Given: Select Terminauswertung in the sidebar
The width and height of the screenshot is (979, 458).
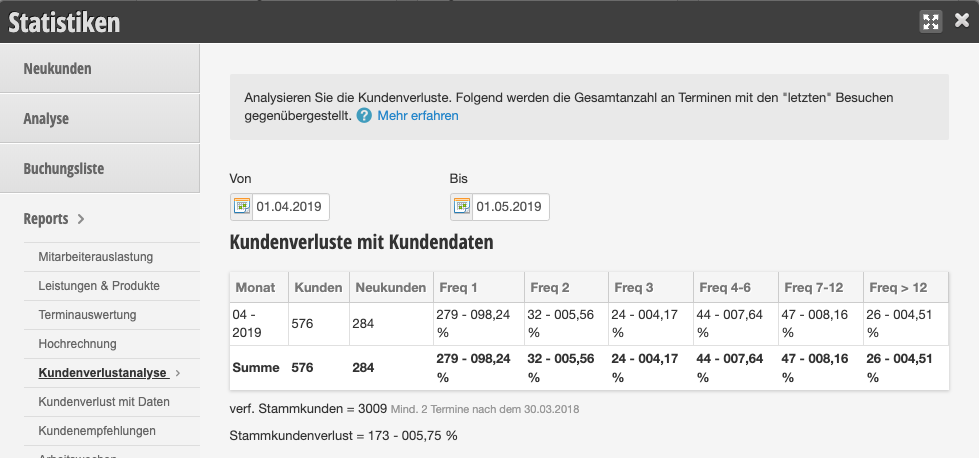Looking at the screenshot, I should tap(87, 315).
